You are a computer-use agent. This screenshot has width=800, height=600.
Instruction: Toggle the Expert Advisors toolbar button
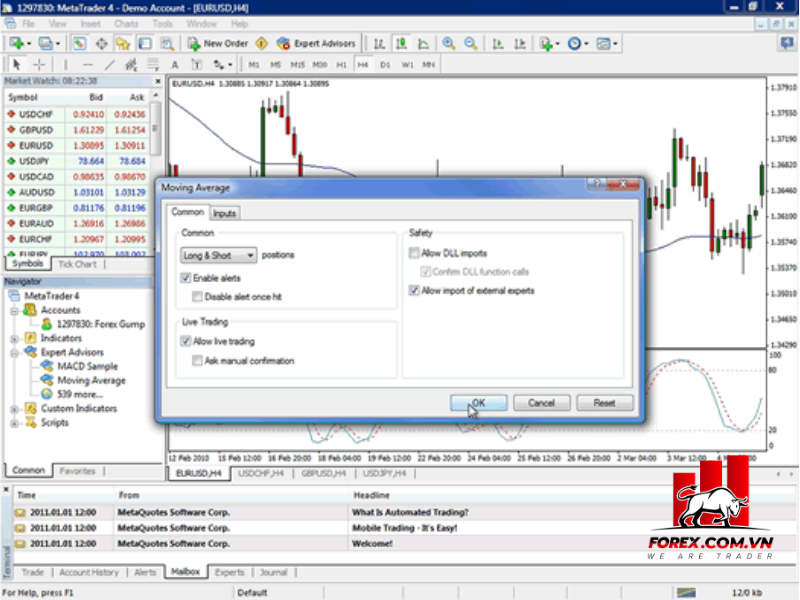click(316, 44)
